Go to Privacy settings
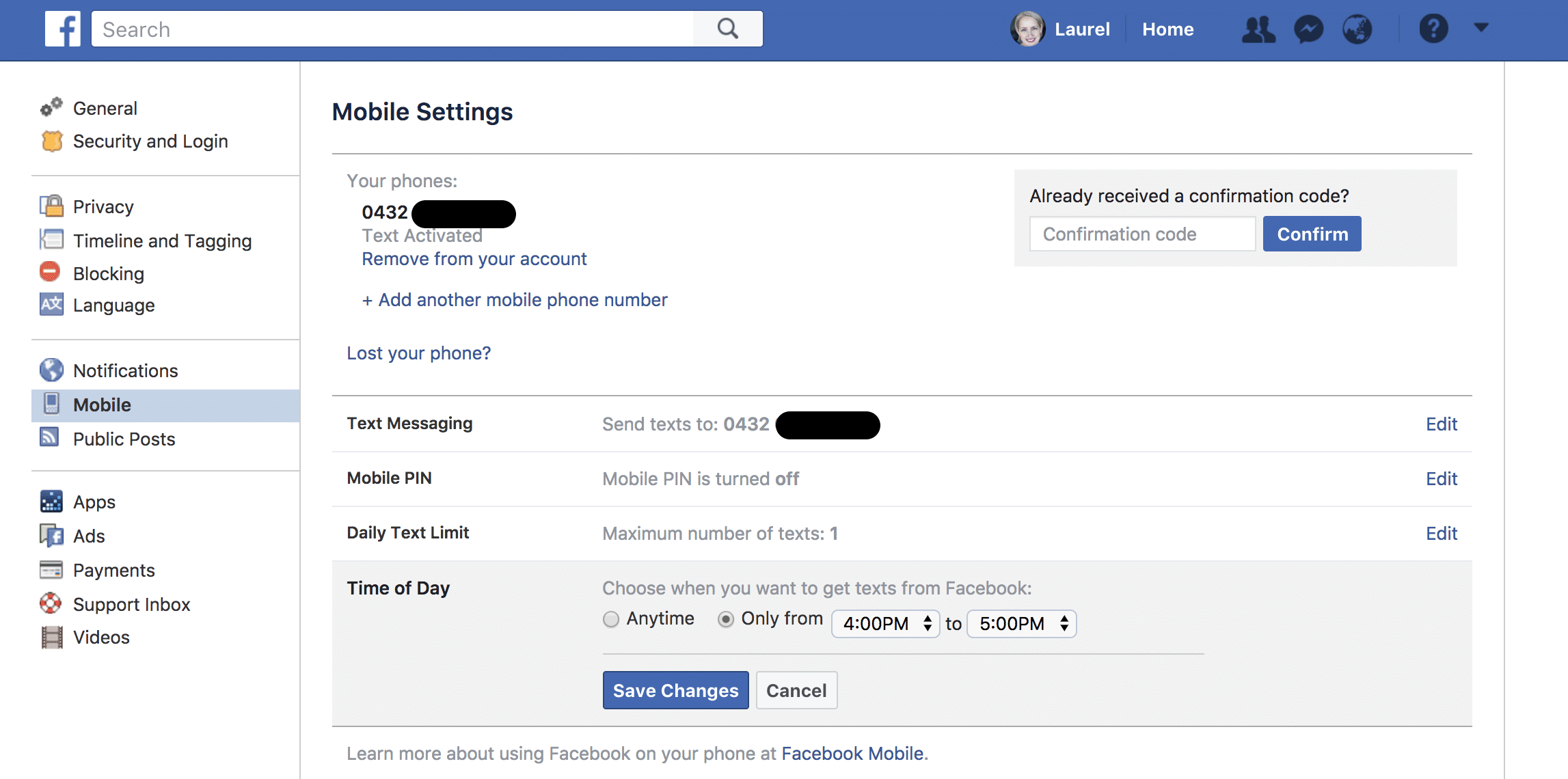Screen dimensions: 1568x779 pyautogui.click(x=103, y=207)
